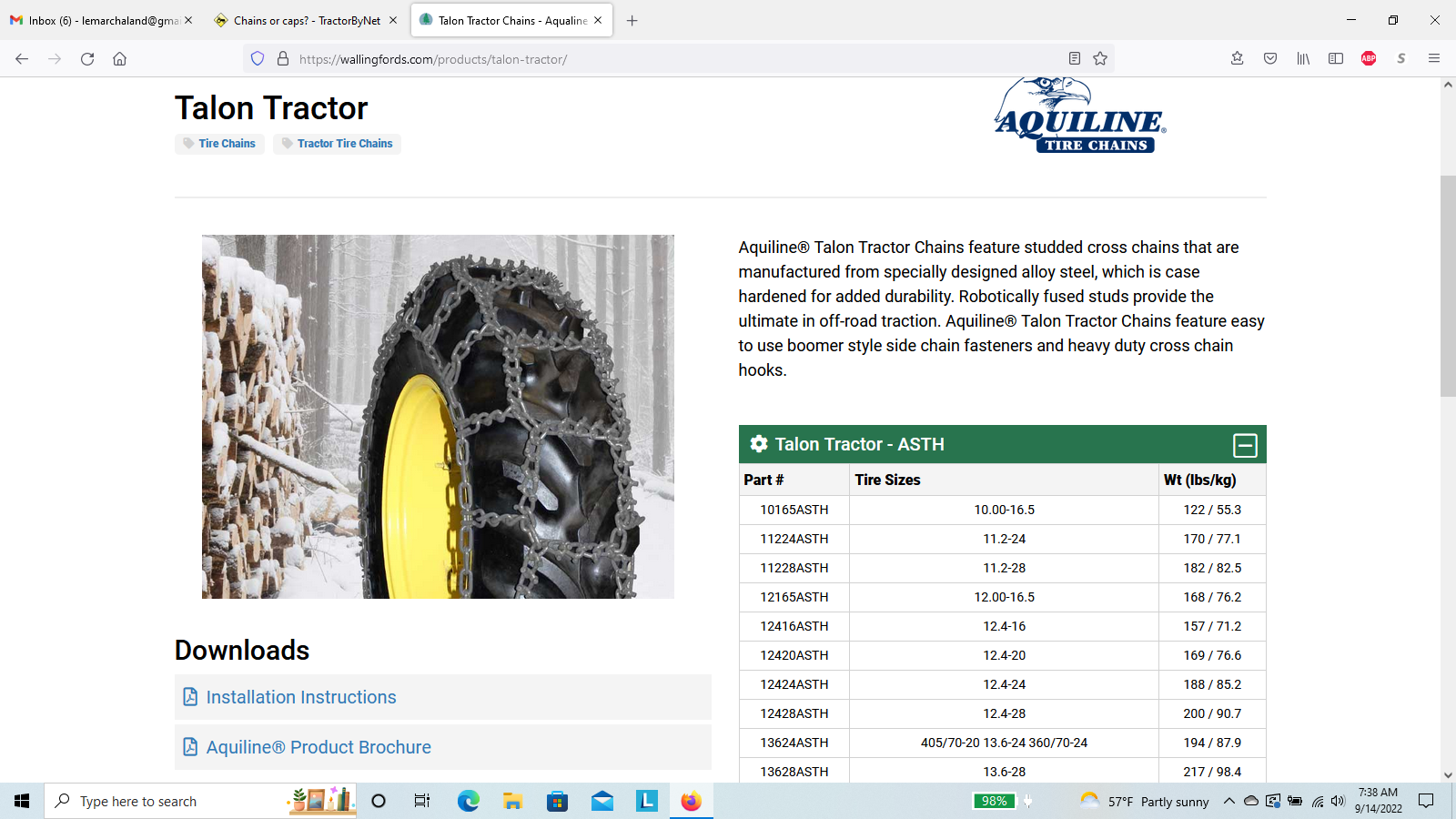Click tire size 12.4-28 cell
This screenshot has width=1456, height=819.
[x=1004, y=713]
